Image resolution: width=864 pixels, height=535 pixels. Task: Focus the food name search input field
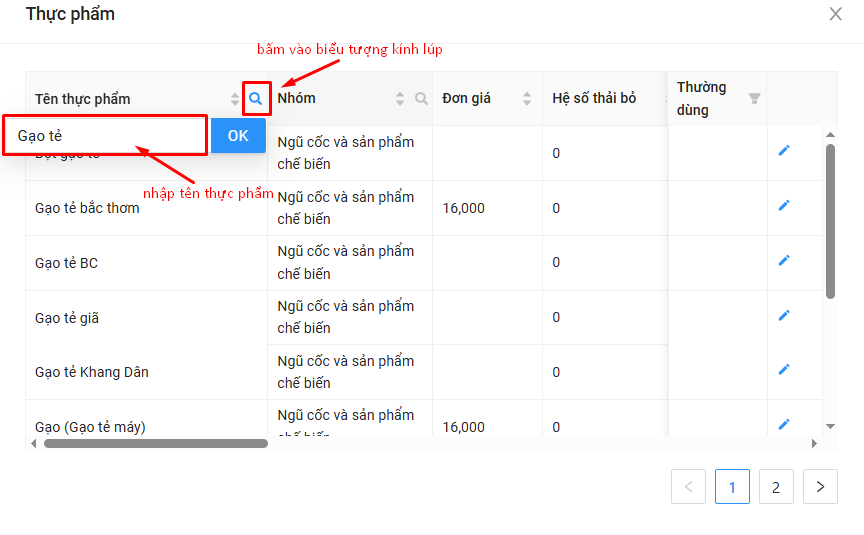pos(106,136)
